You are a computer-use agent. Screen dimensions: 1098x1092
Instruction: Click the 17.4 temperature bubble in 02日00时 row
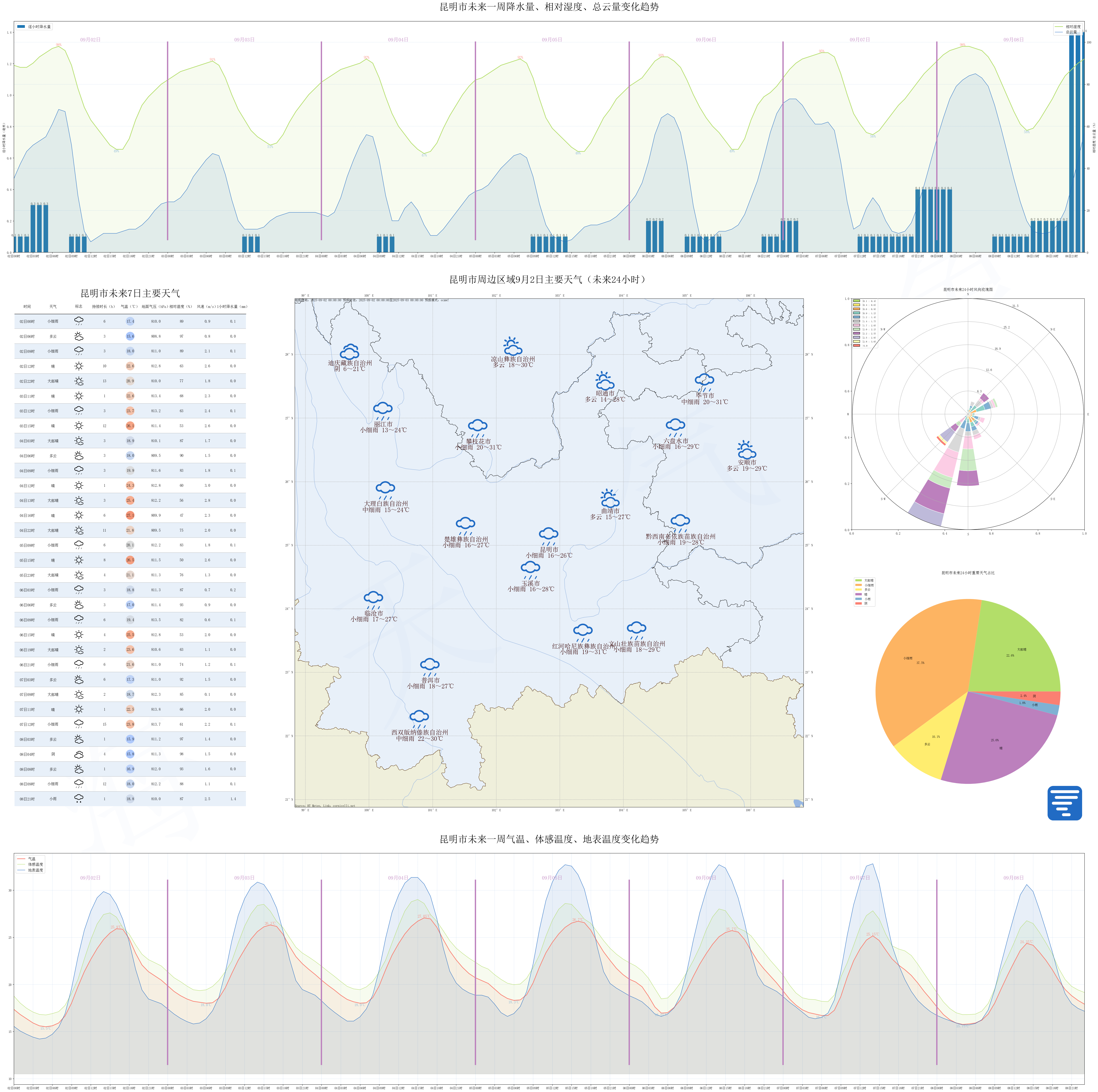coord(130,321)
